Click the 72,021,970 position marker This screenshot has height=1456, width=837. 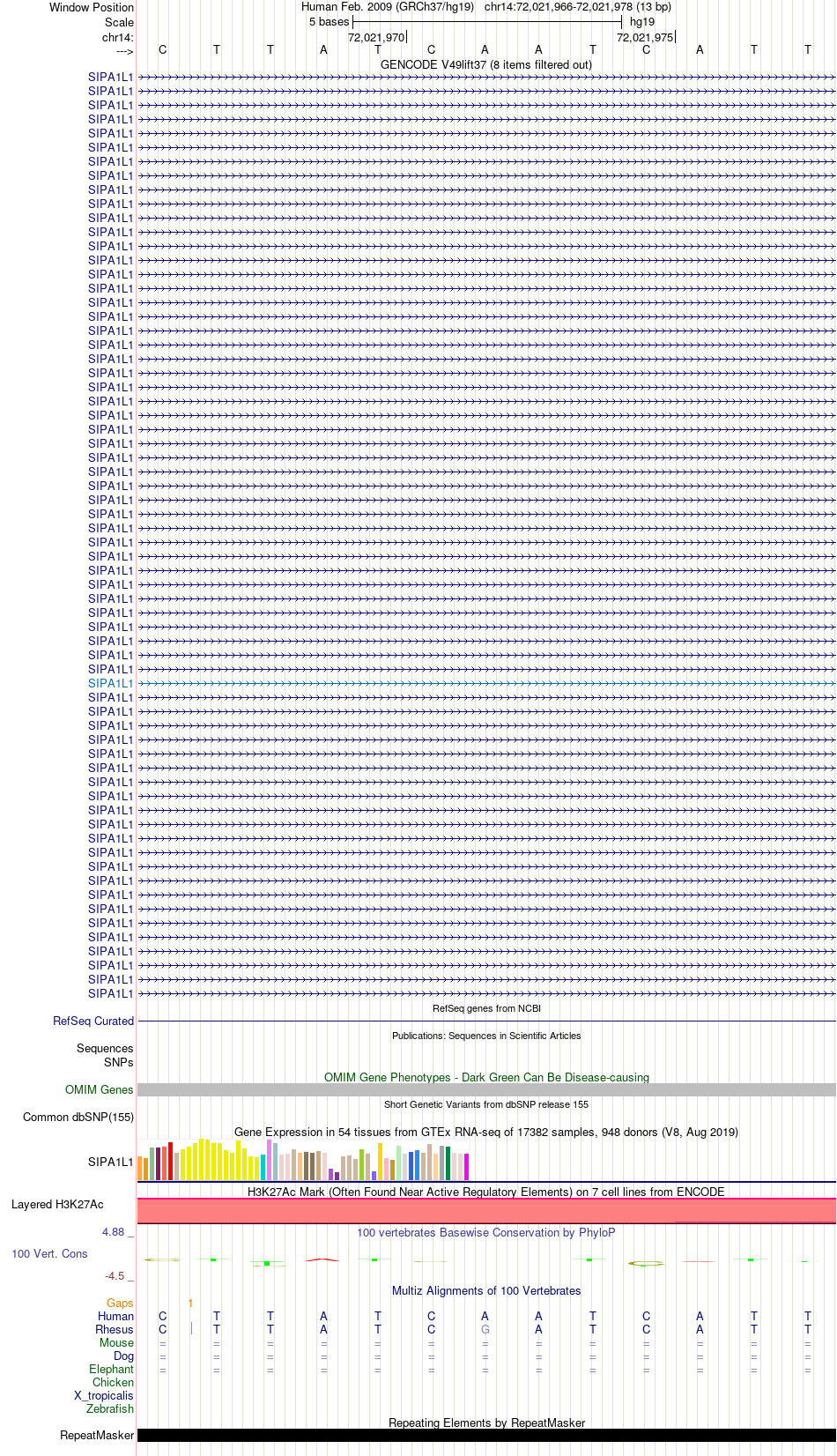pos(376,37)
